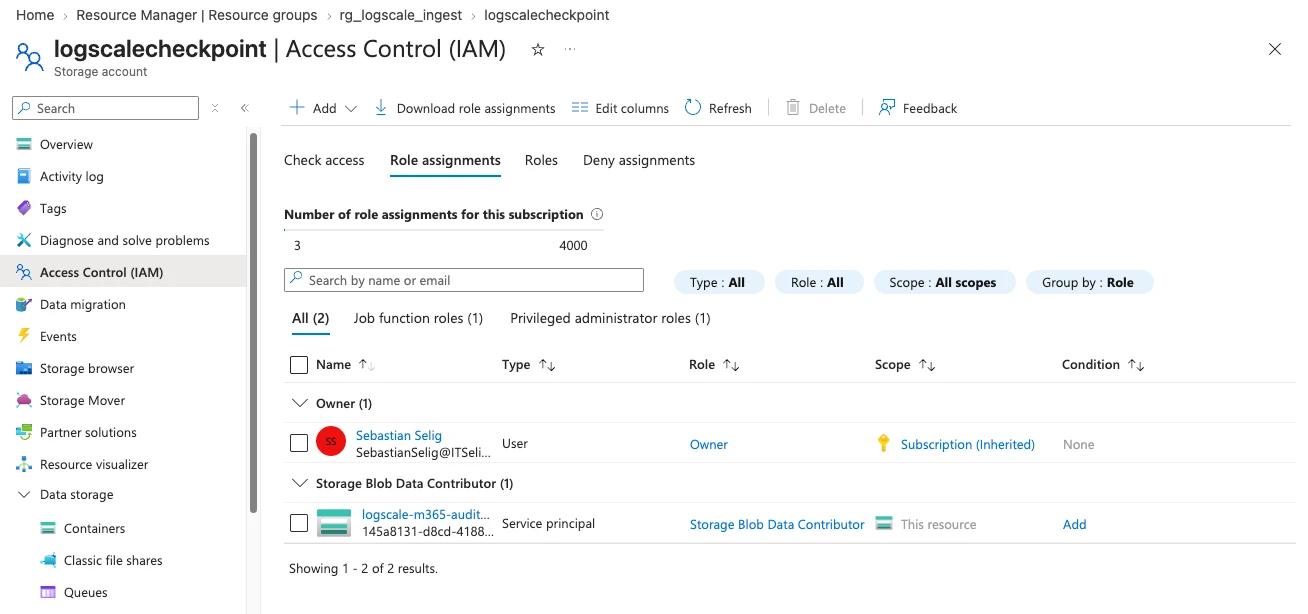Click Add condition link
This screenshot has width=1308, height=614.
pos(1074,524)
